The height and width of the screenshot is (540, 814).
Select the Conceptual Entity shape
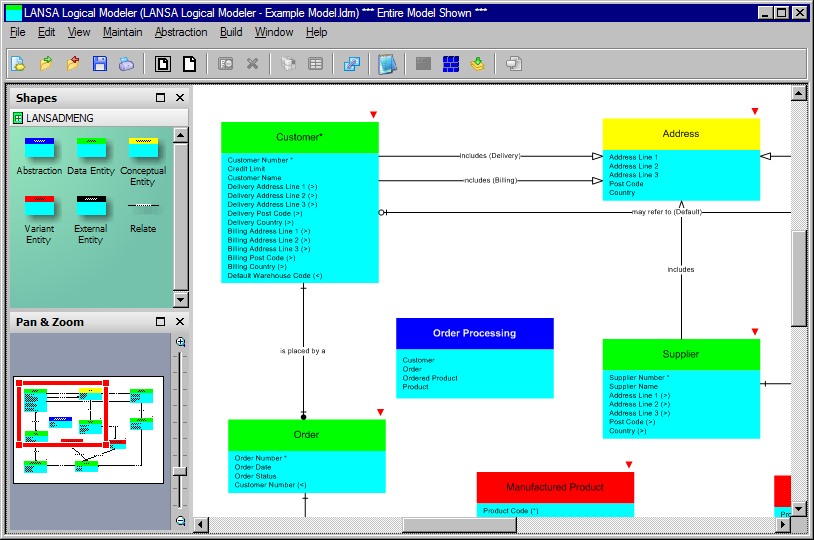click(143, 162)
